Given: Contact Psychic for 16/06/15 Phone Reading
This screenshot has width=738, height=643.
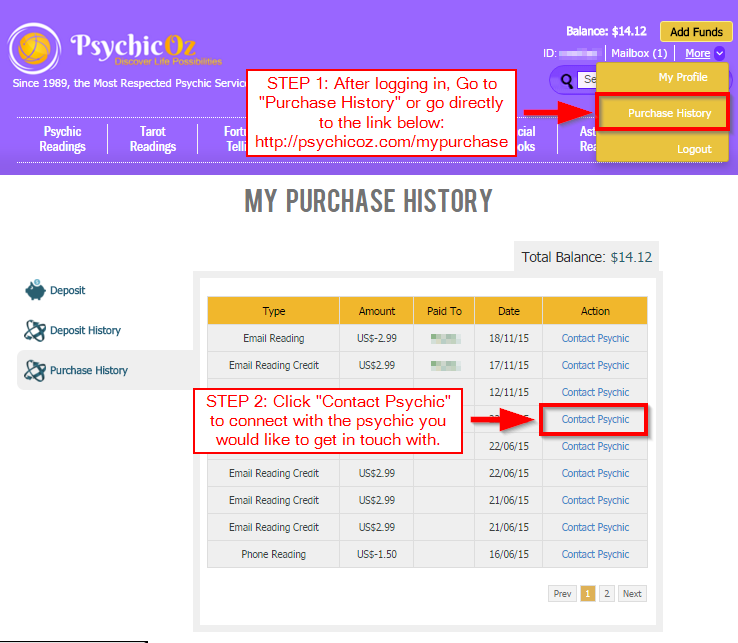Looking at the screenshot, I should [595, 555].
